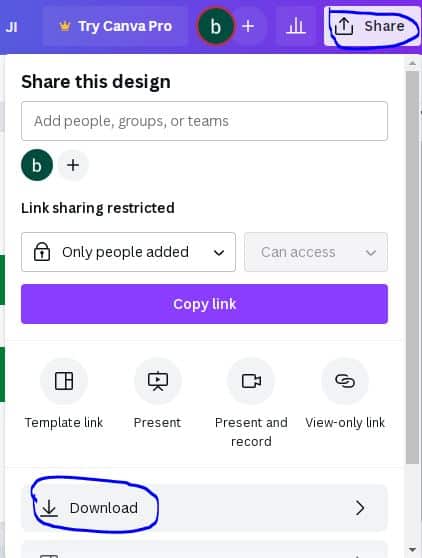Open the Only people added dropdown
Screen dimensions: 422x558
(128, 252)
